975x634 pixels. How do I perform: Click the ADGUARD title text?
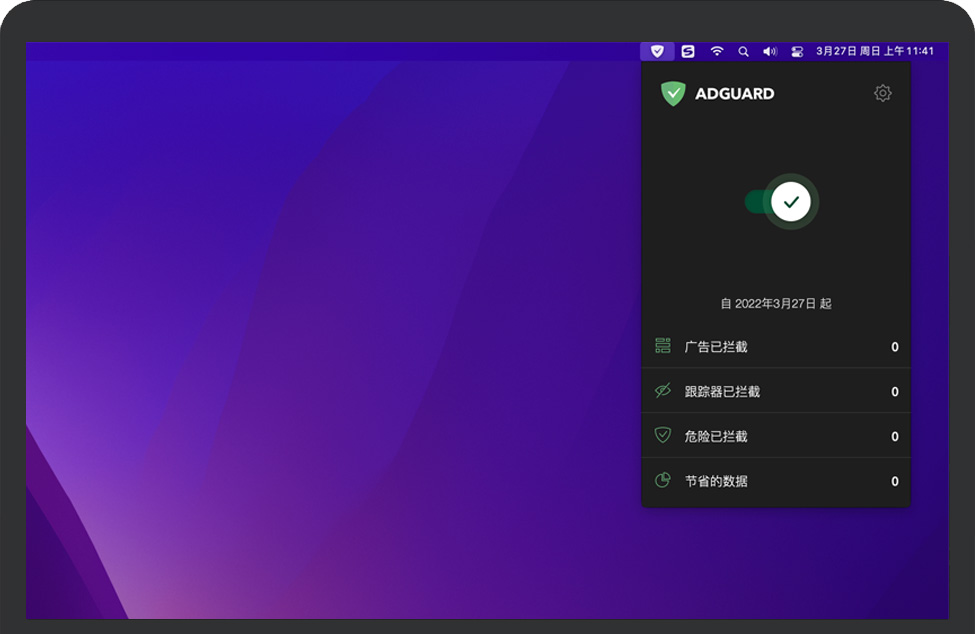pyautogui.click(x=734, y=94)
